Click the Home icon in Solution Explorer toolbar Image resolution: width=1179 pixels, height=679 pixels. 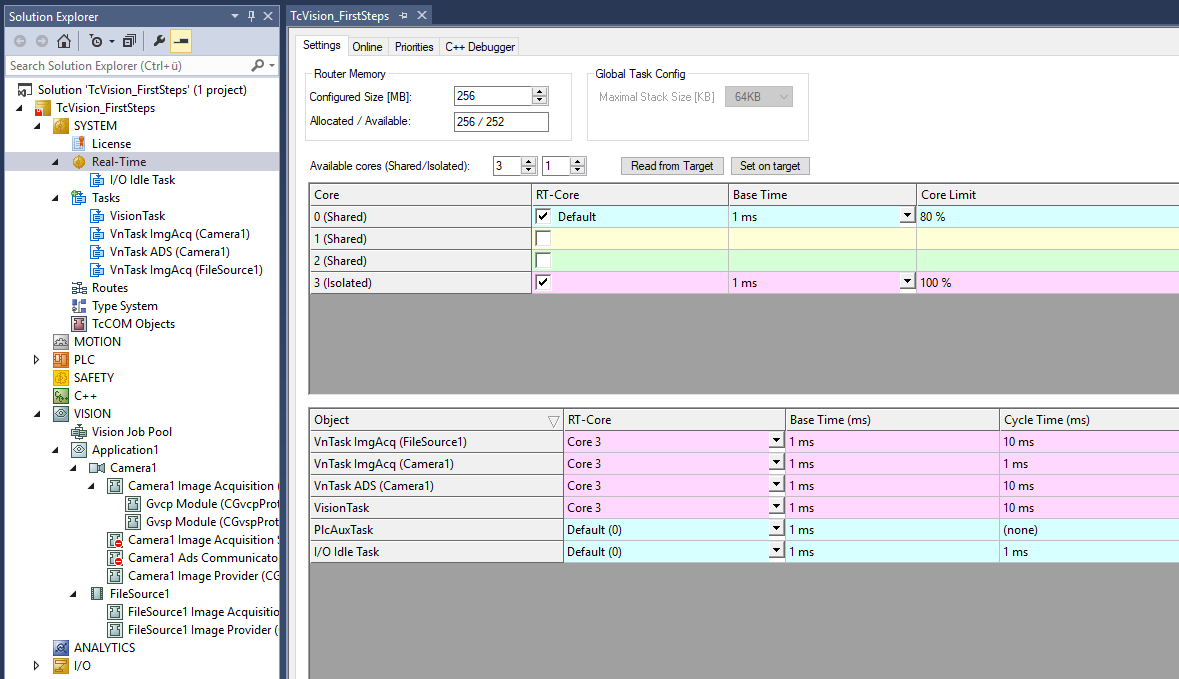point(64,41)
